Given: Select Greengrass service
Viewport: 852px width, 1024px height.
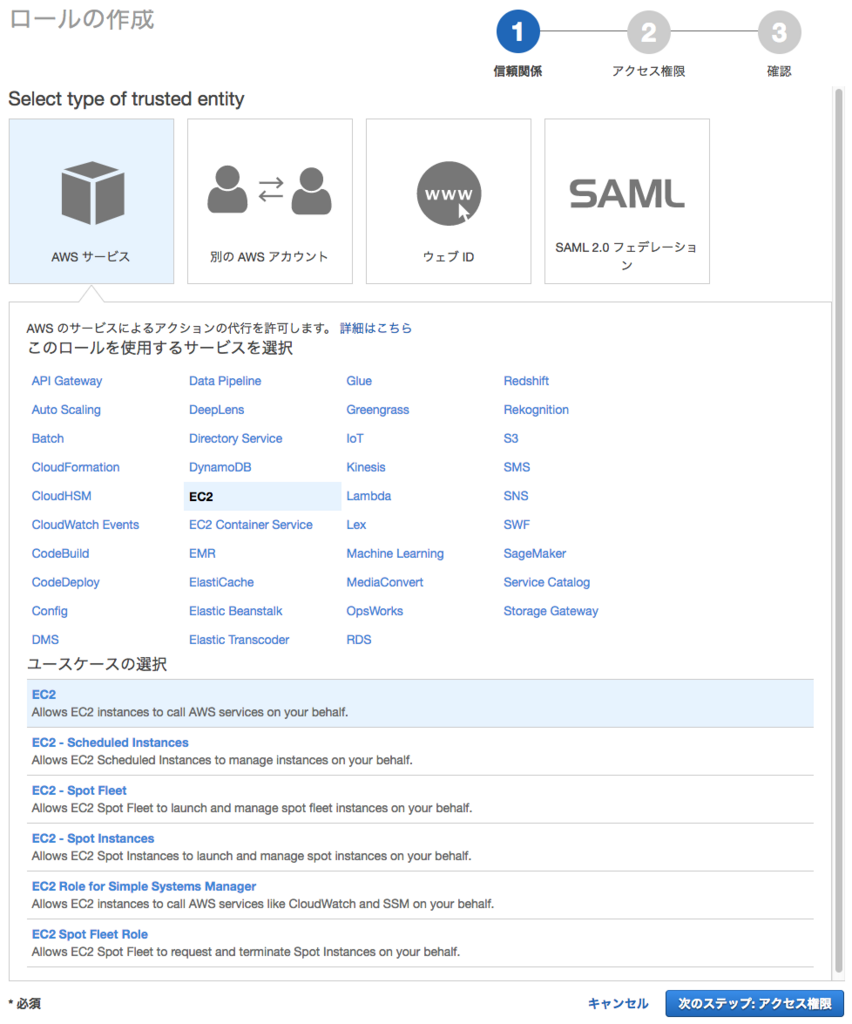Looking at the screenshot, I should [378, 409].
